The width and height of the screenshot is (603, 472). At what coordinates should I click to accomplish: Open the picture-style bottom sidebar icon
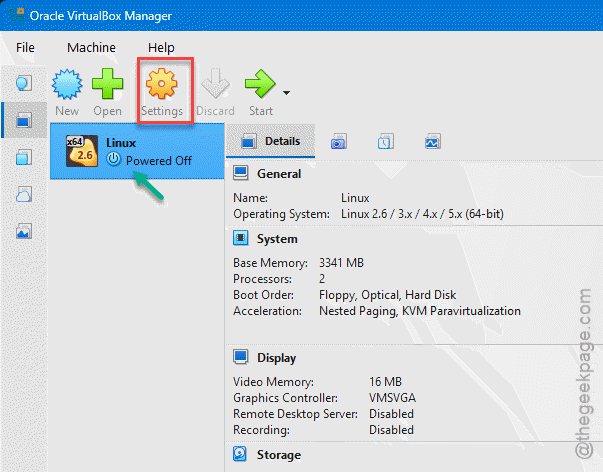coord(24,231)
